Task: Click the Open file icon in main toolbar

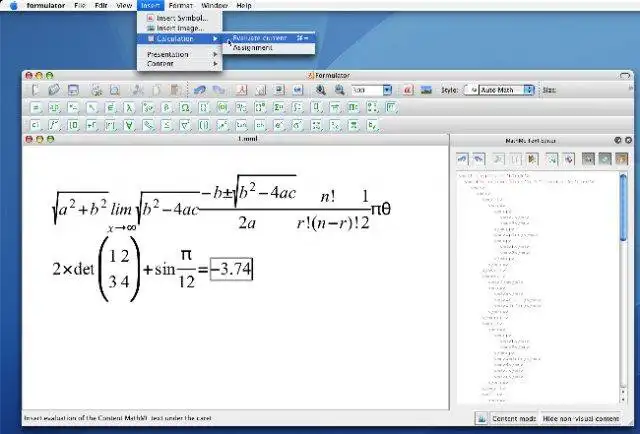Action: [x=54, y=90]
